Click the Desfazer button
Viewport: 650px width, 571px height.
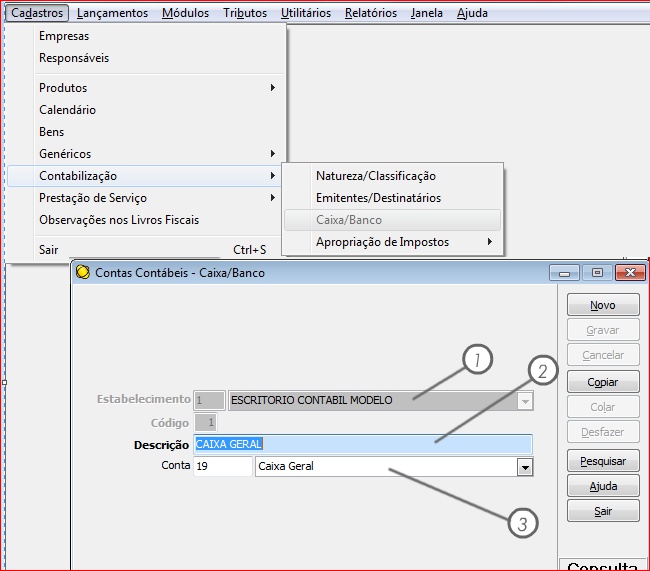603,432
